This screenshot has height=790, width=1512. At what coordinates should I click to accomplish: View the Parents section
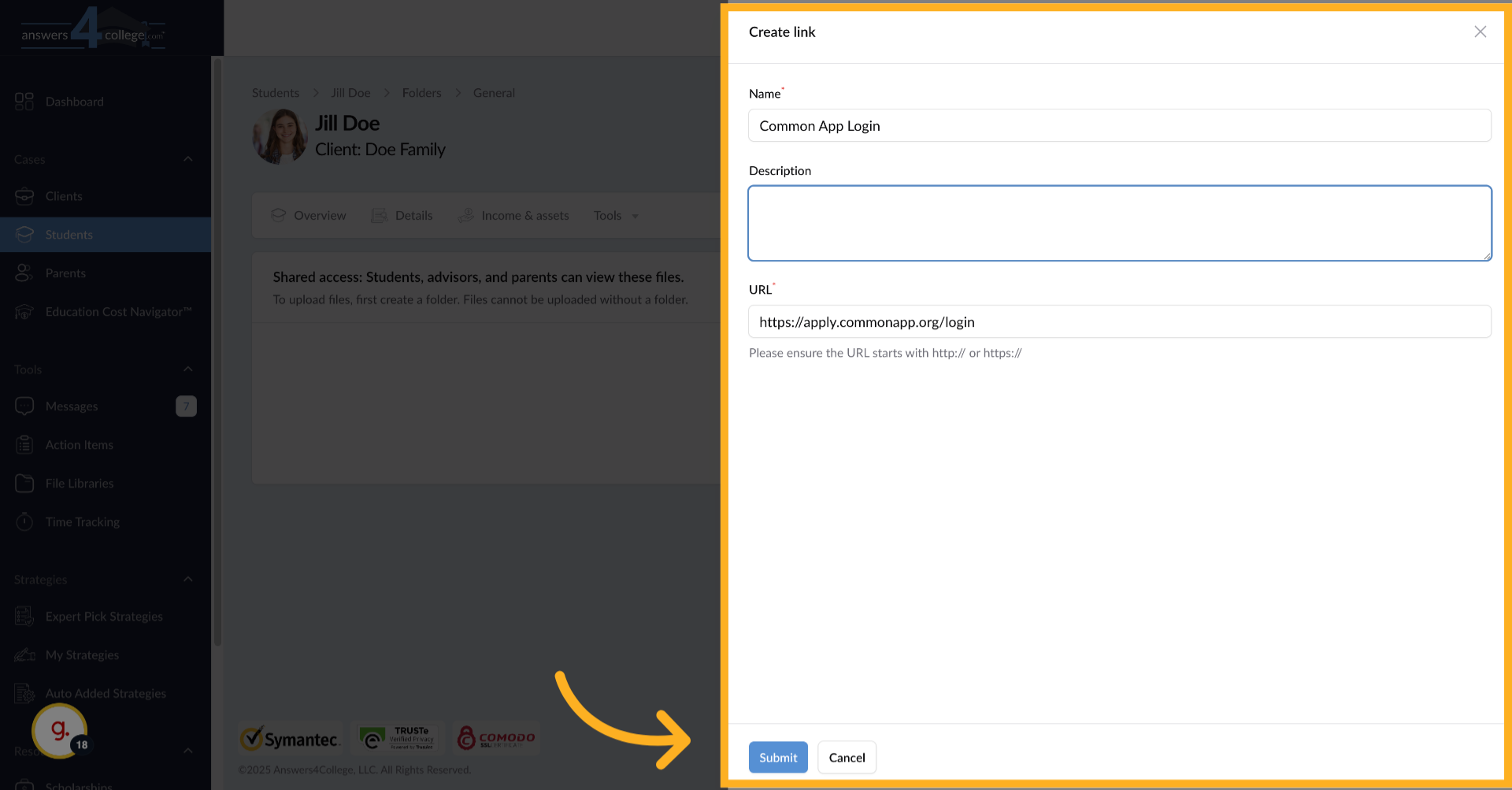pyautogui.click(x=65, y=273)
